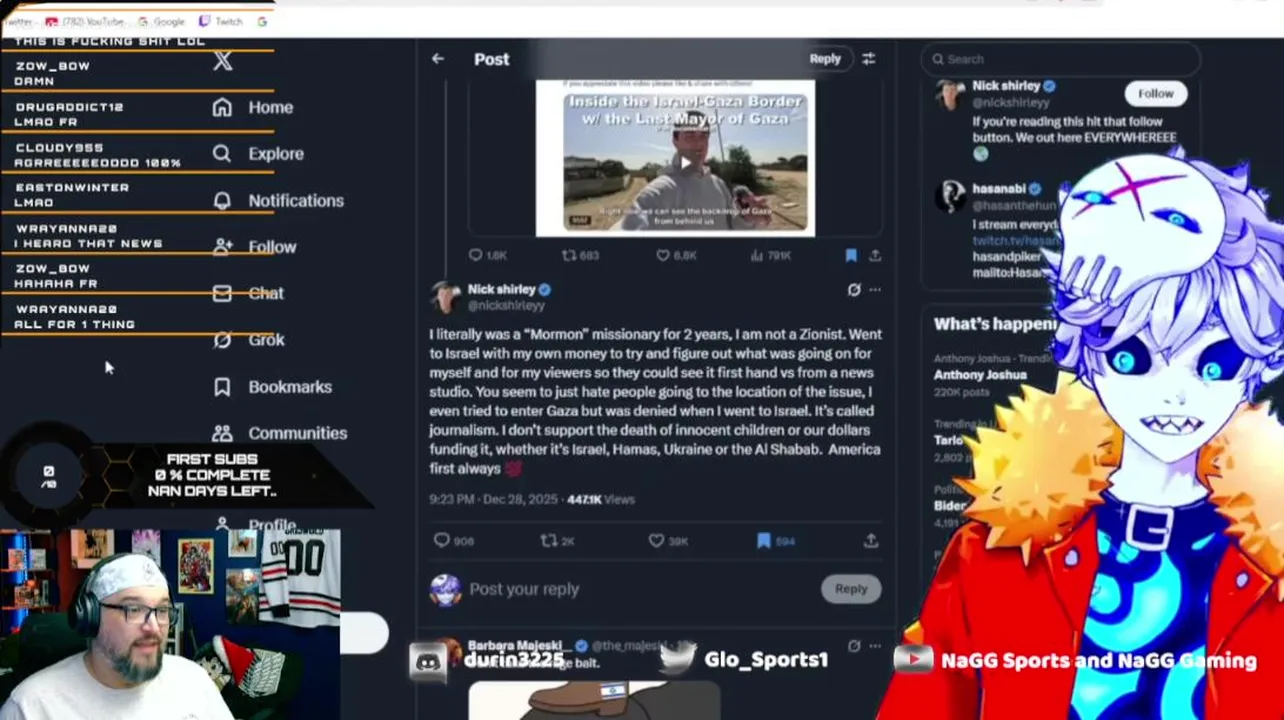Click your avatar beside the reply field
The height and width of the screenshot is (720, 1284).
coord(445,590)
